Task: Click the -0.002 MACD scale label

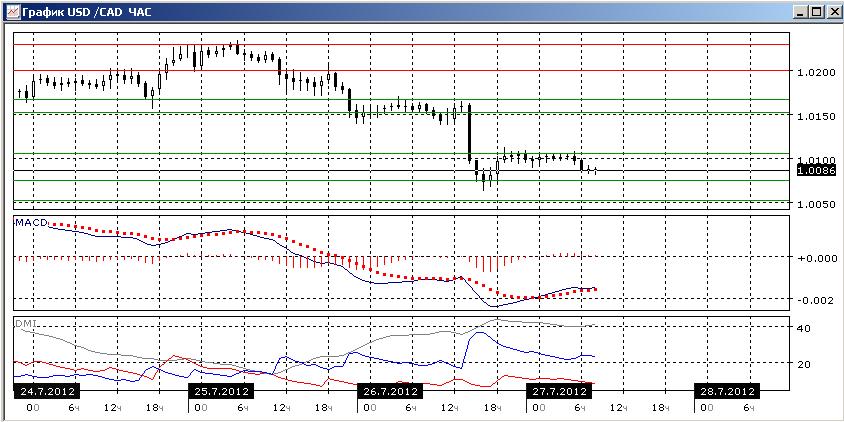Action: coord(814,300)
